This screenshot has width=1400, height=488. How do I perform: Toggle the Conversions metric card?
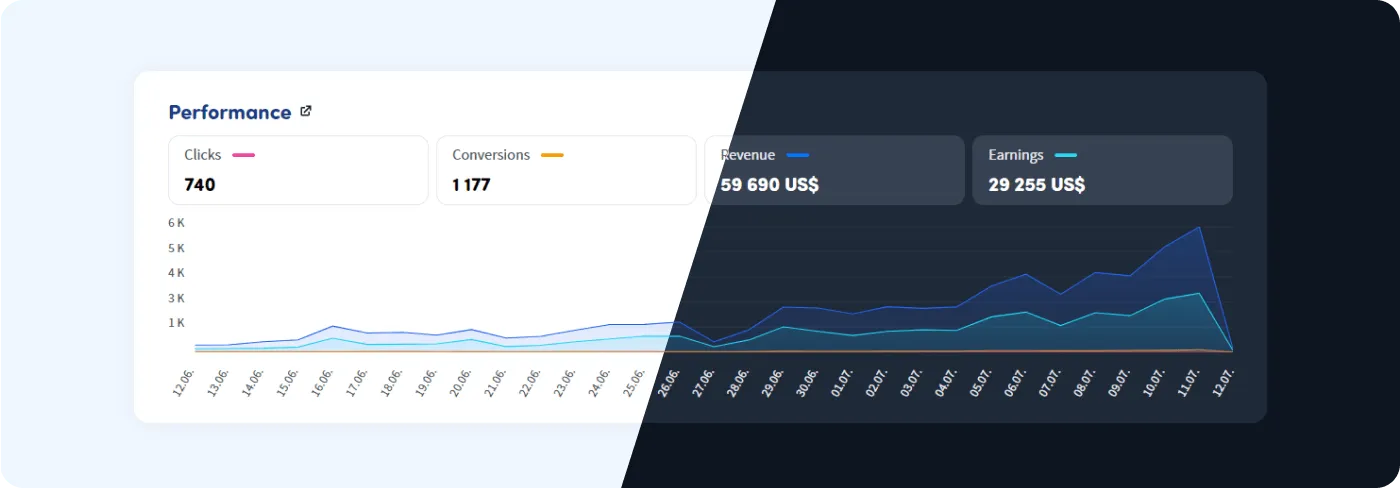click(x=565, y=170)
